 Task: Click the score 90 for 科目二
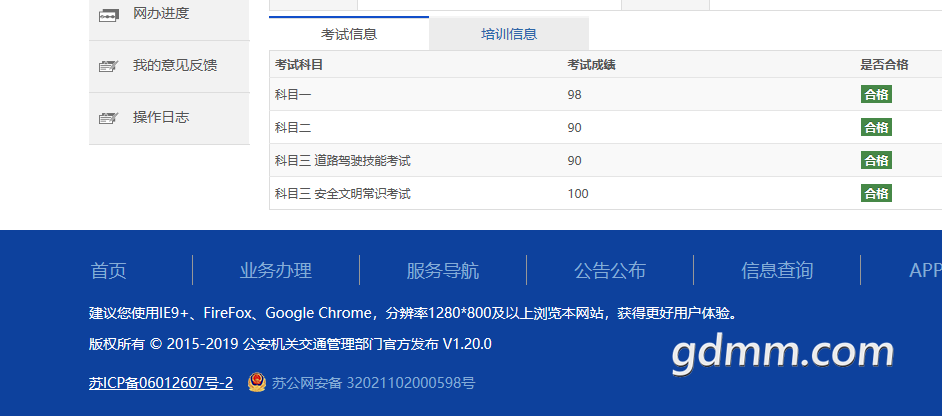pos(574,128)
